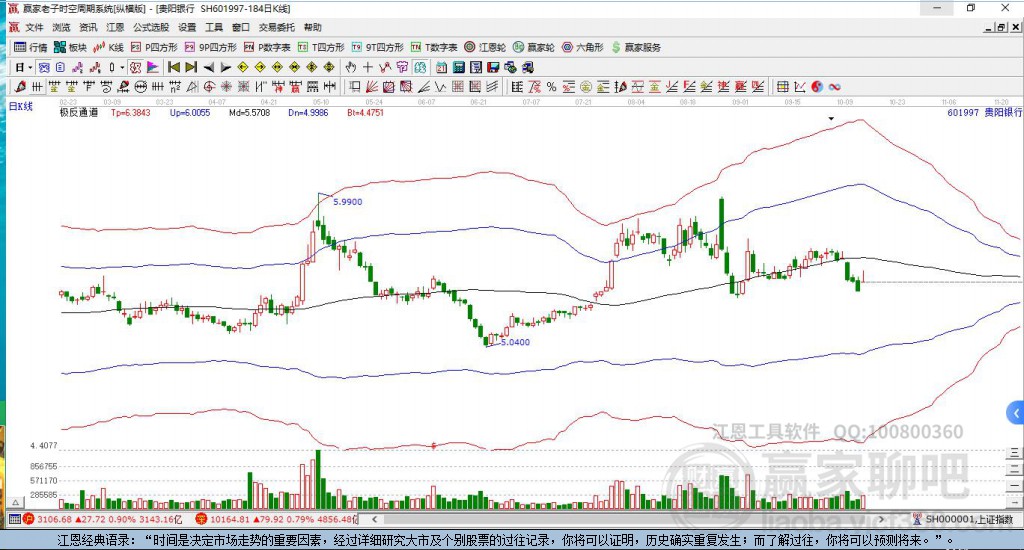Click the Tp=6.3843 value
Image resolution: width=1024 pixels, height=550 pixels.
[x=131, y=112]
